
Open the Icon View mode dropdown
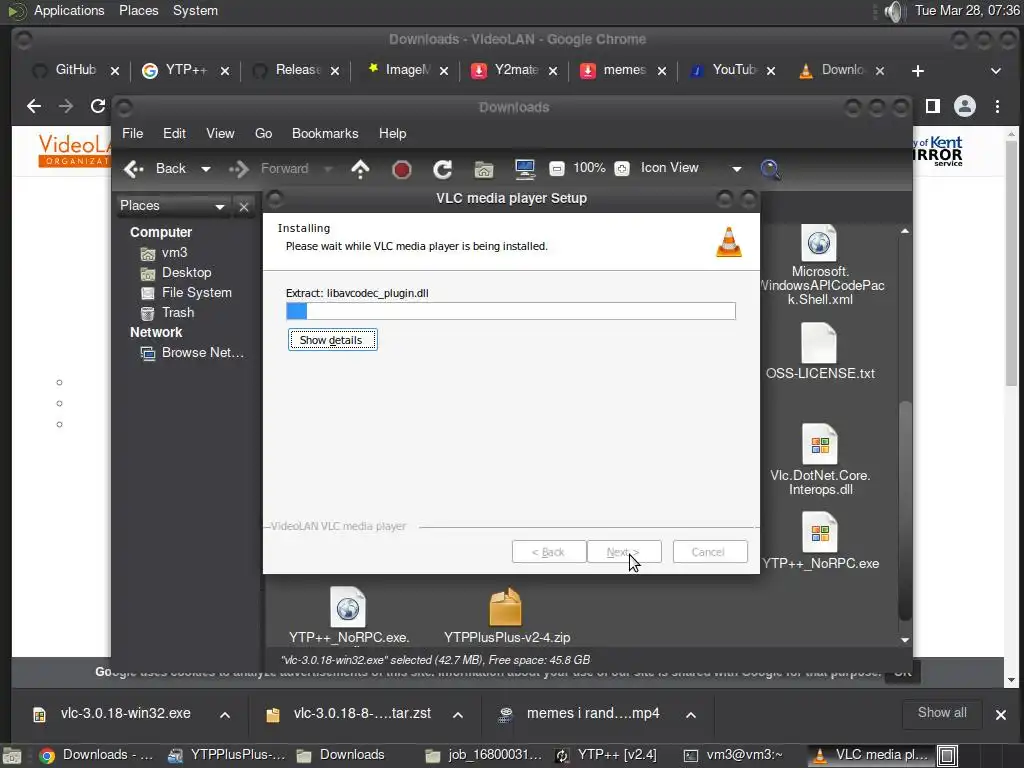pyautogui.click(x=737, y=169)
